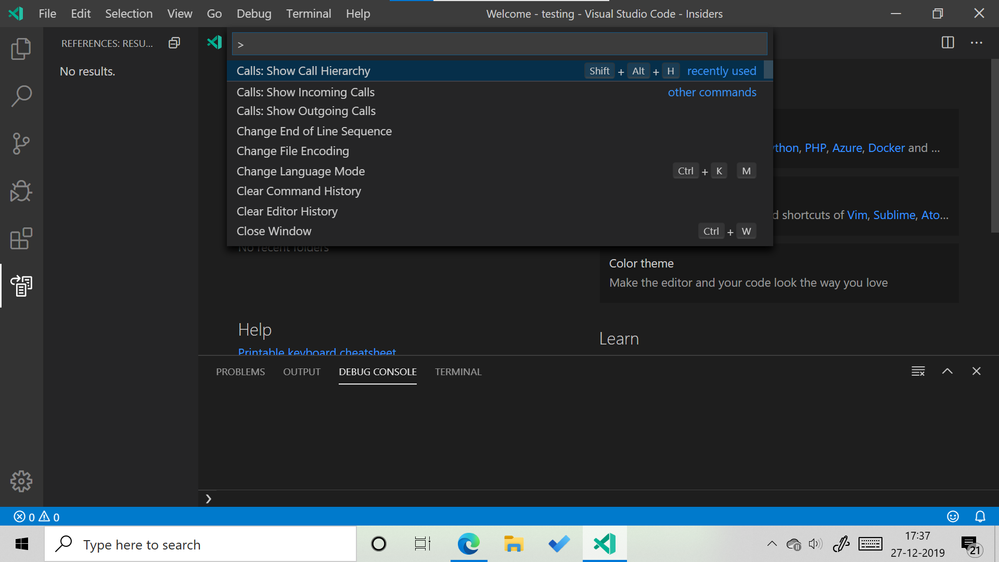Select Close Window command
The width and height of the screenshot is (999, 562).
click(x=500, y=231)
